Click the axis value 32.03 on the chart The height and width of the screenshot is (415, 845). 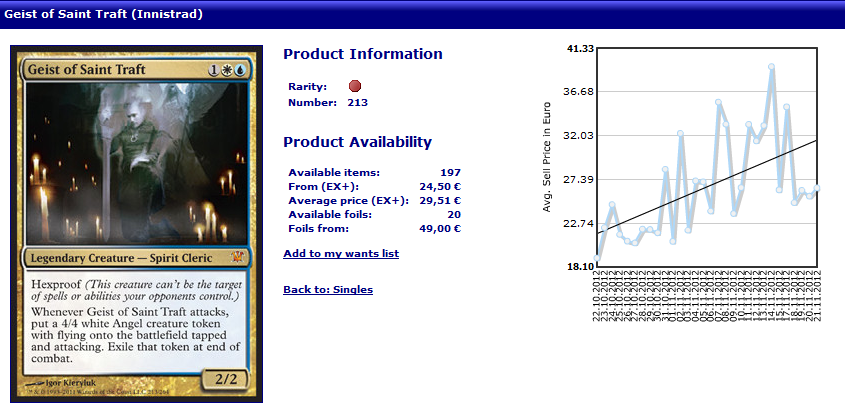coord(580,136)
